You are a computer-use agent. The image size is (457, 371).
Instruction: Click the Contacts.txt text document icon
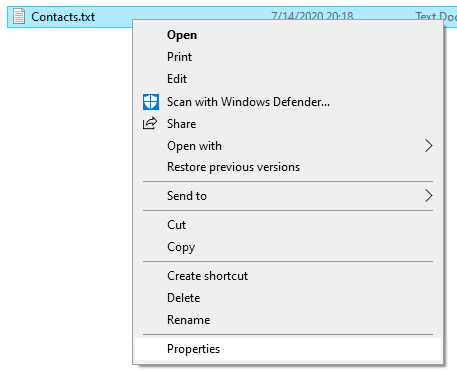click(x=19, y=16)
